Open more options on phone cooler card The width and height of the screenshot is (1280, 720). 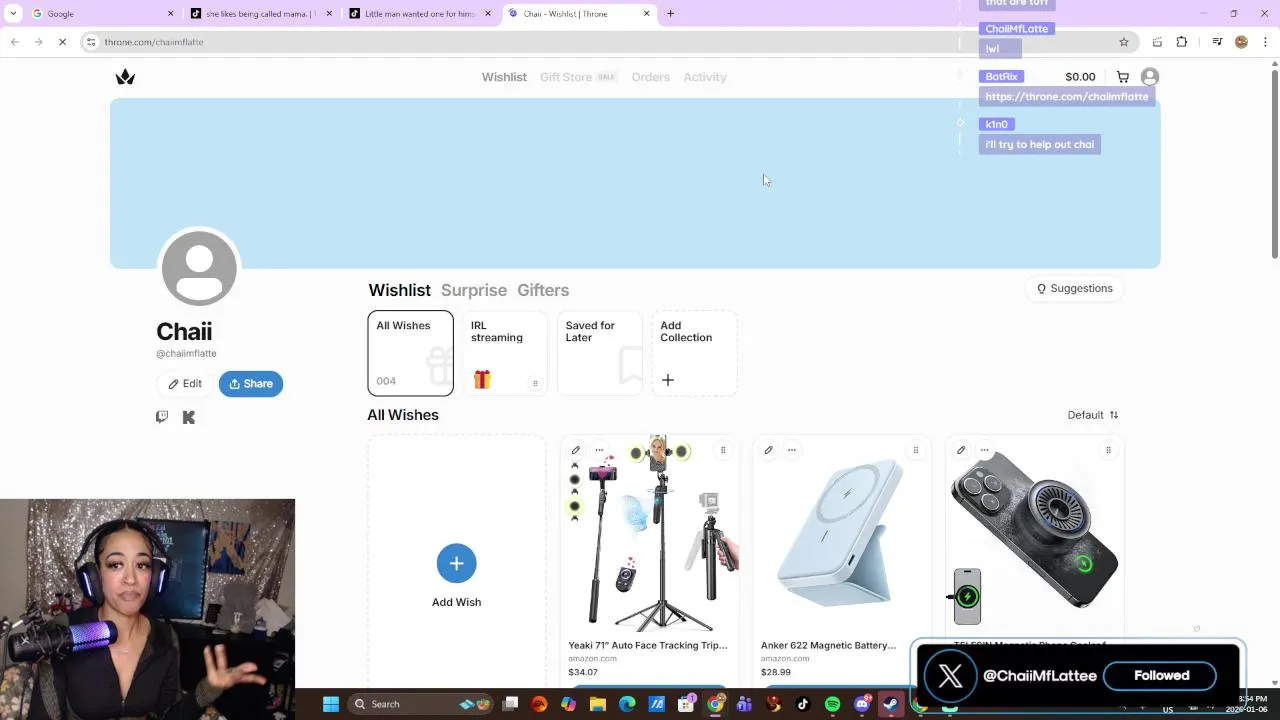coord(984,450)
